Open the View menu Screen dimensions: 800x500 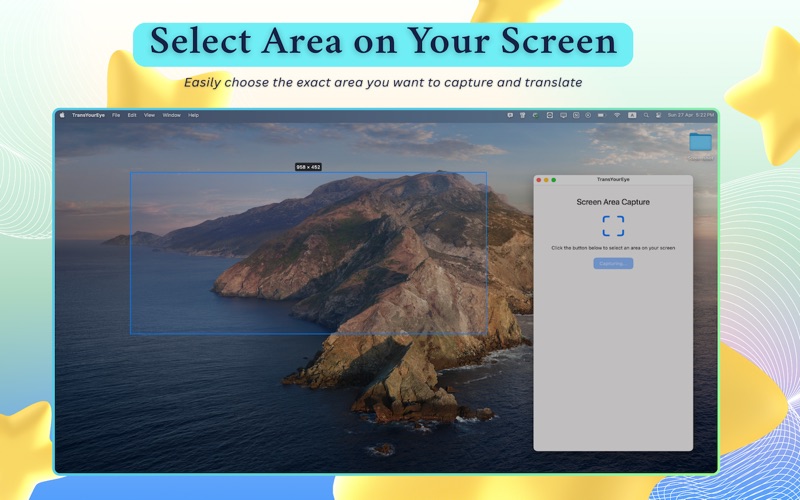[149, 115]
